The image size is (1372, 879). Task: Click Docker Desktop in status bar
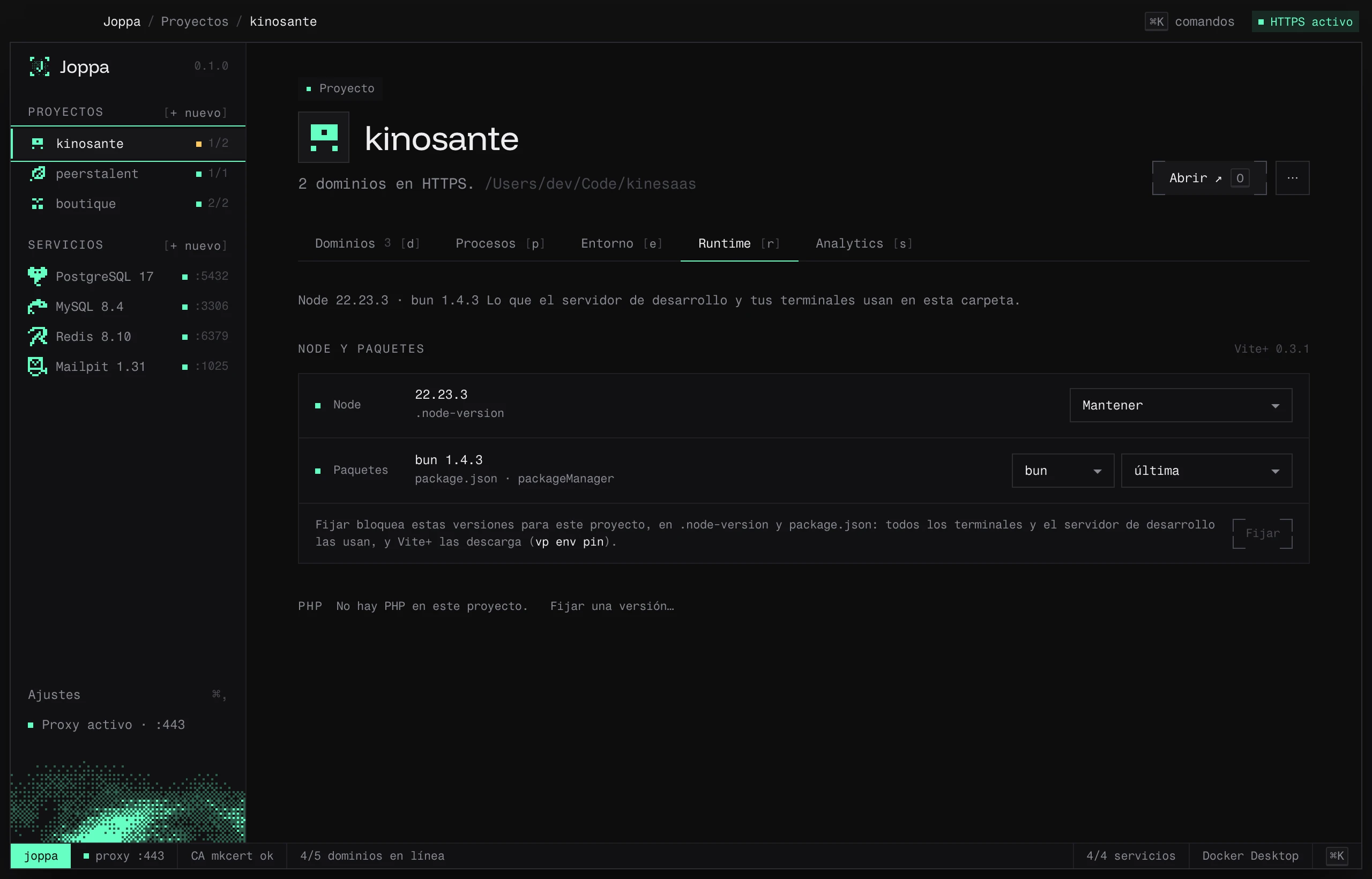click(1250, 855)
